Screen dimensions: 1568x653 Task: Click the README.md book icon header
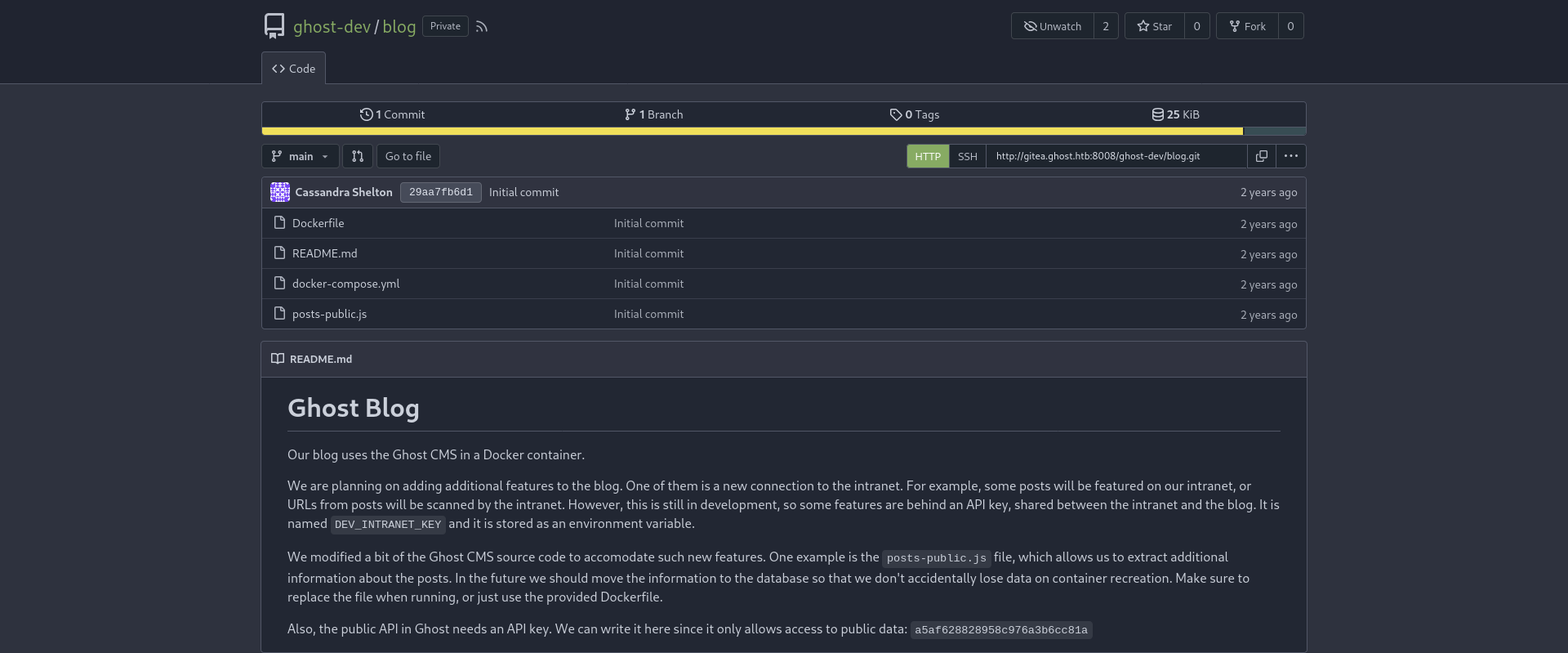[278, 359]
